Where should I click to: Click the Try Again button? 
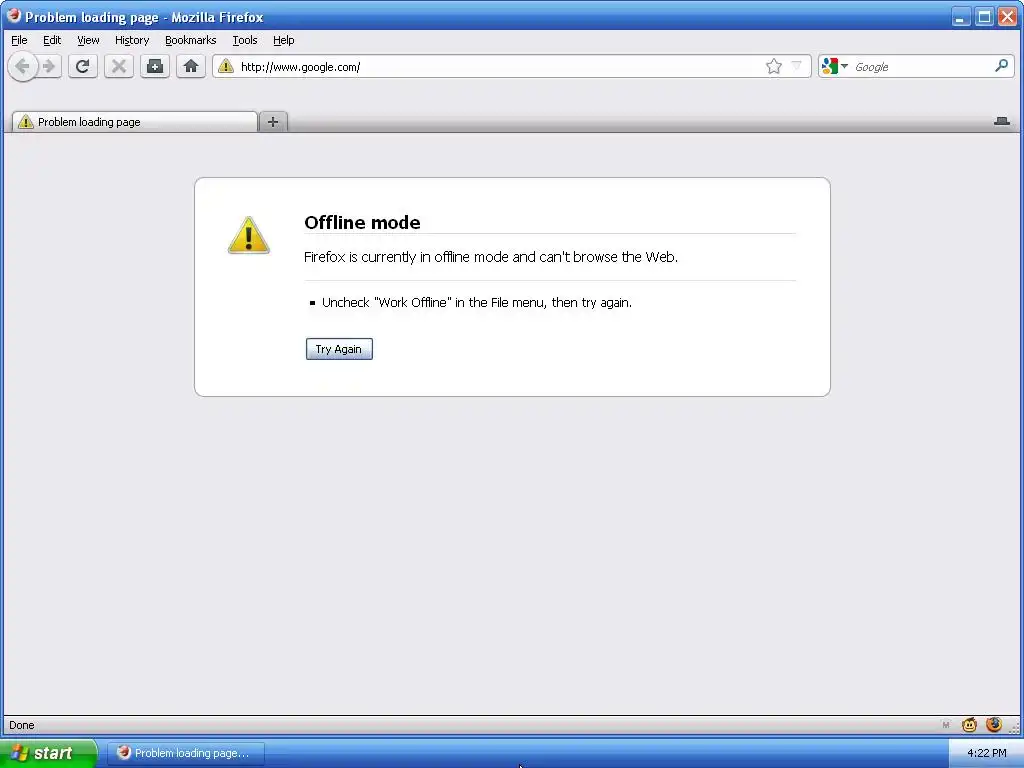point(339,349)
